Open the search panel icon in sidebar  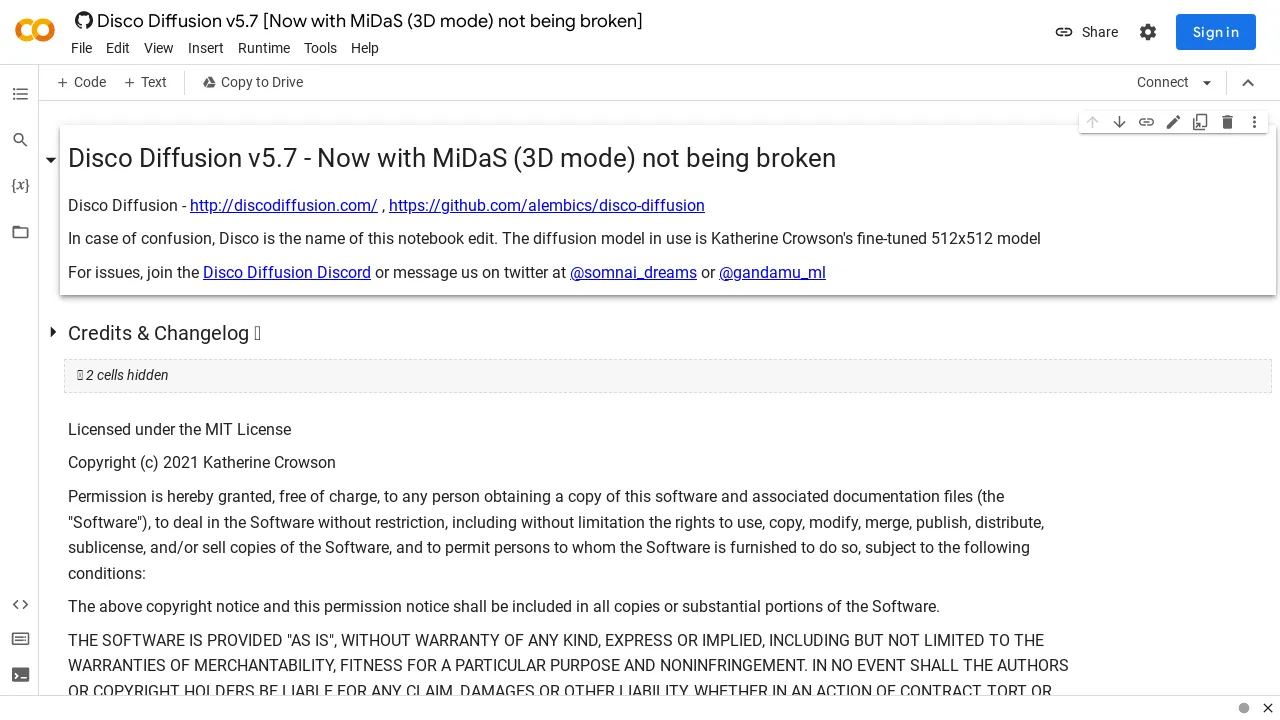point(20,140)
